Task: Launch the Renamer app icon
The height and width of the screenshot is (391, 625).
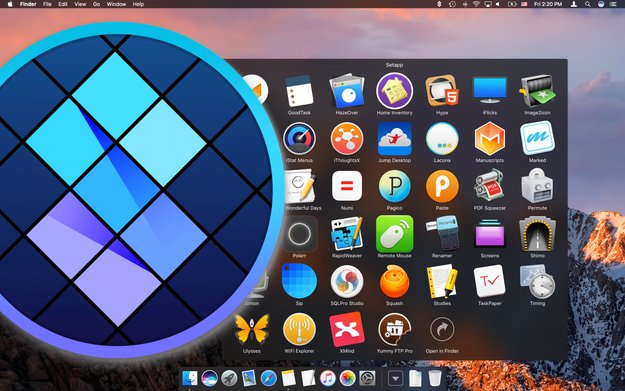Action: pyautogui.click(x=442, y=234)
